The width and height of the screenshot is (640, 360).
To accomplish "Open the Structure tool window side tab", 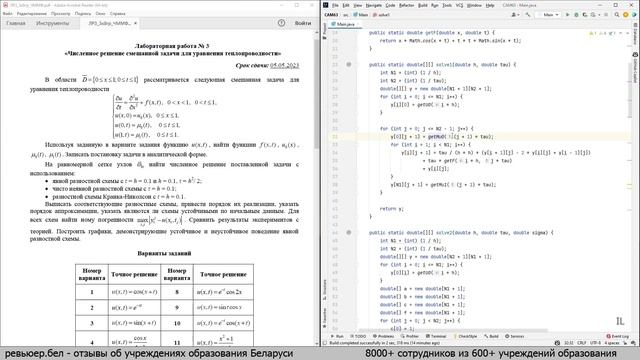I will coord(324,290).
